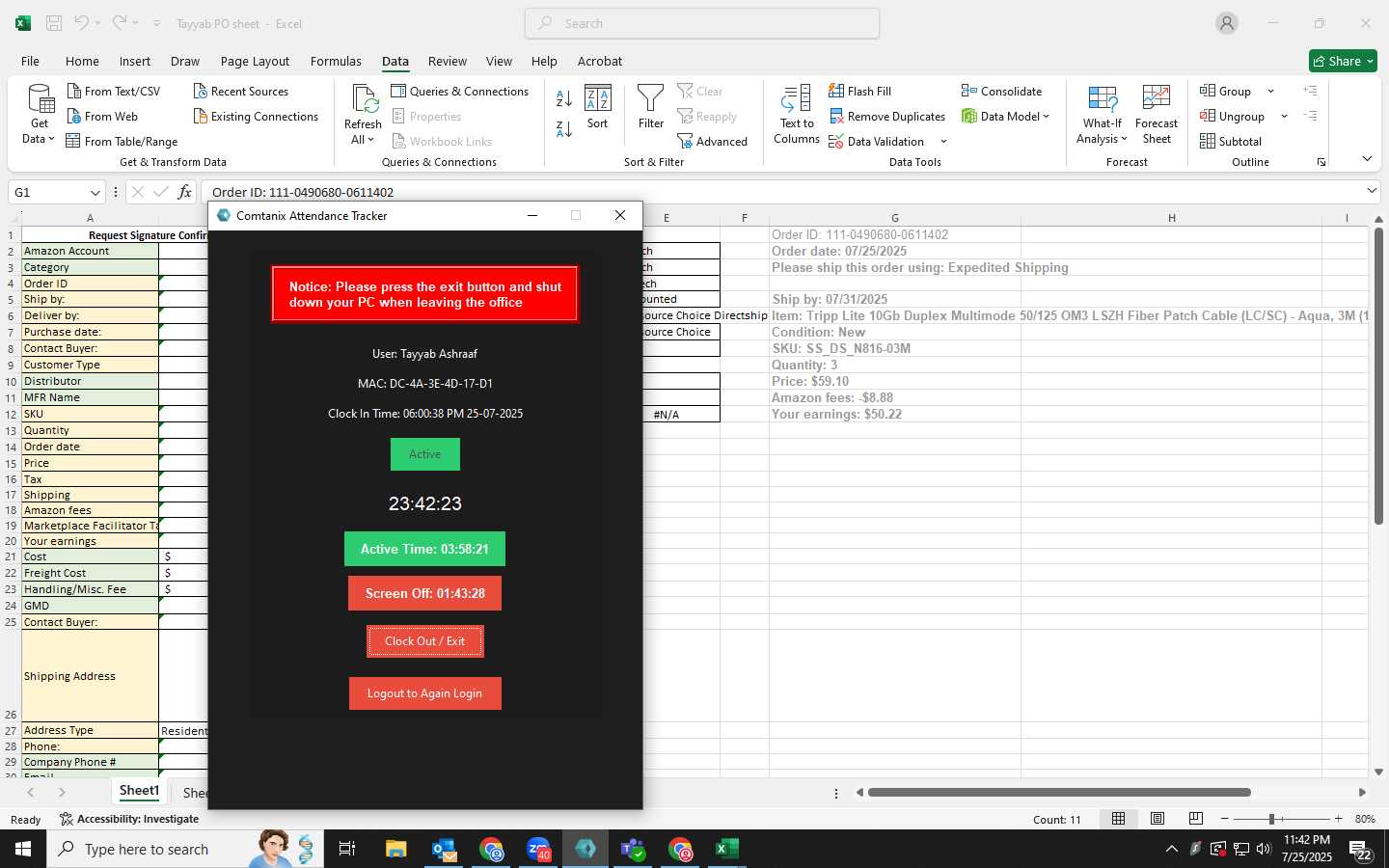1389x868 pixels.
Task: Switch to Page Break Preview view
Action: 1195,819
